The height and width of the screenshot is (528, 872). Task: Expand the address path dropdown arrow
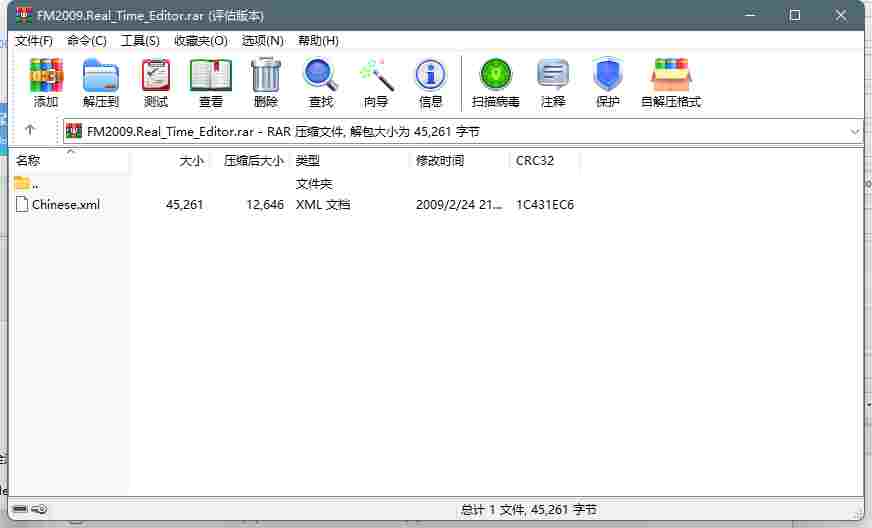click(854, 132)
